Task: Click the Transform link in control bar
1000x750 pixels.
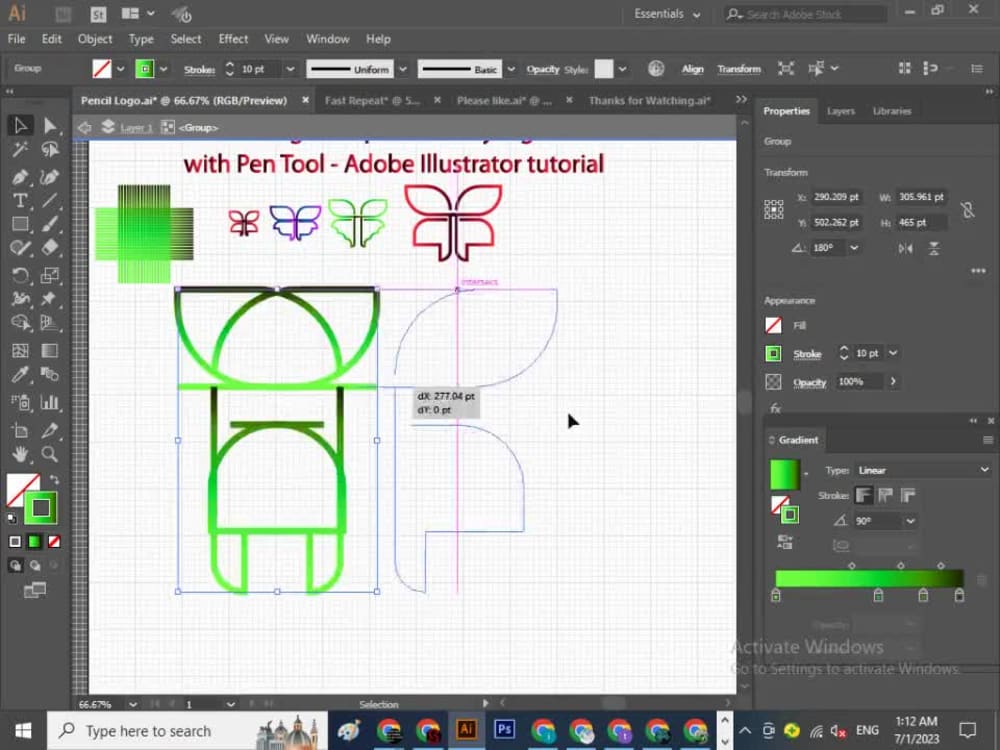Action: pyautogui.click(x=739, y=69)
